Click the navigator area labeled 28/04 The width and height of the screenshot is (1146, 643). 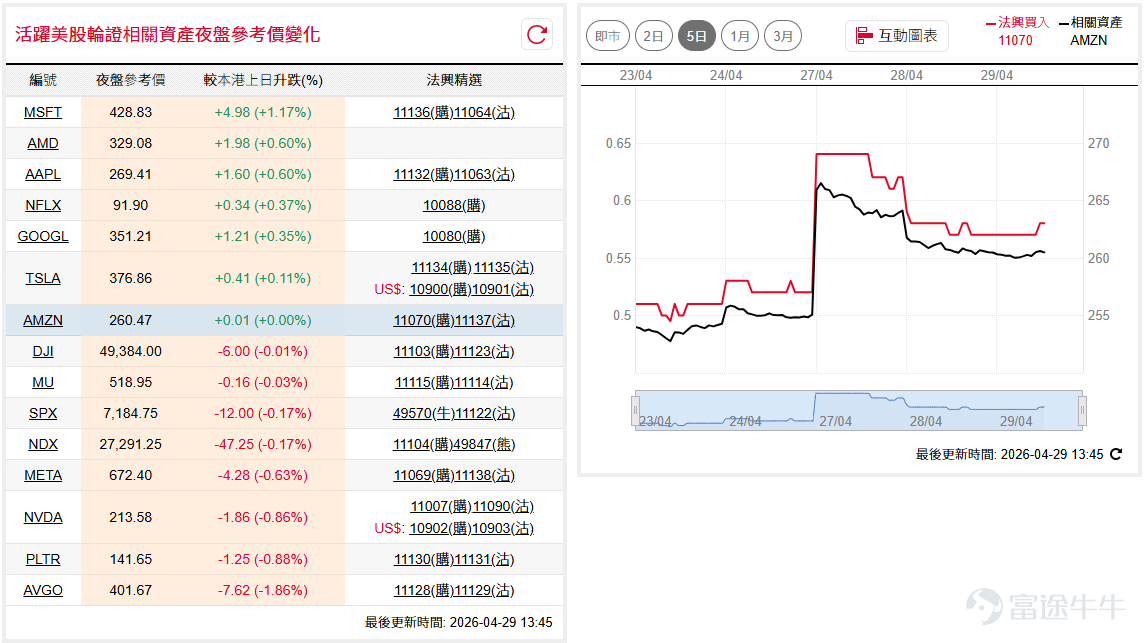[925, 422]
